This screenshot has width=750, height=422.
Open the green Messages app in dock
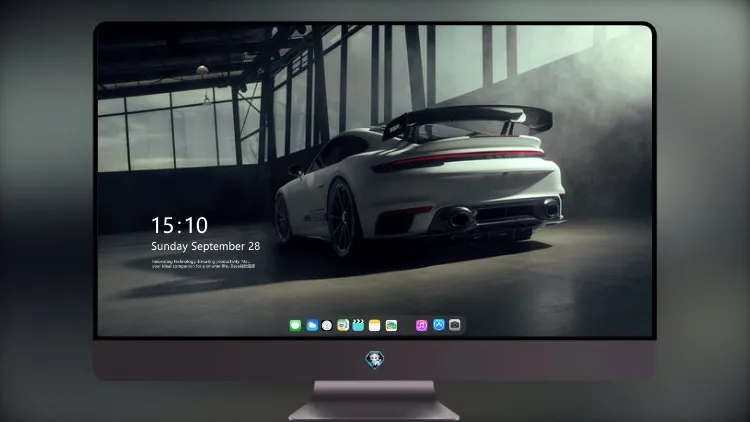click(295, 325)
